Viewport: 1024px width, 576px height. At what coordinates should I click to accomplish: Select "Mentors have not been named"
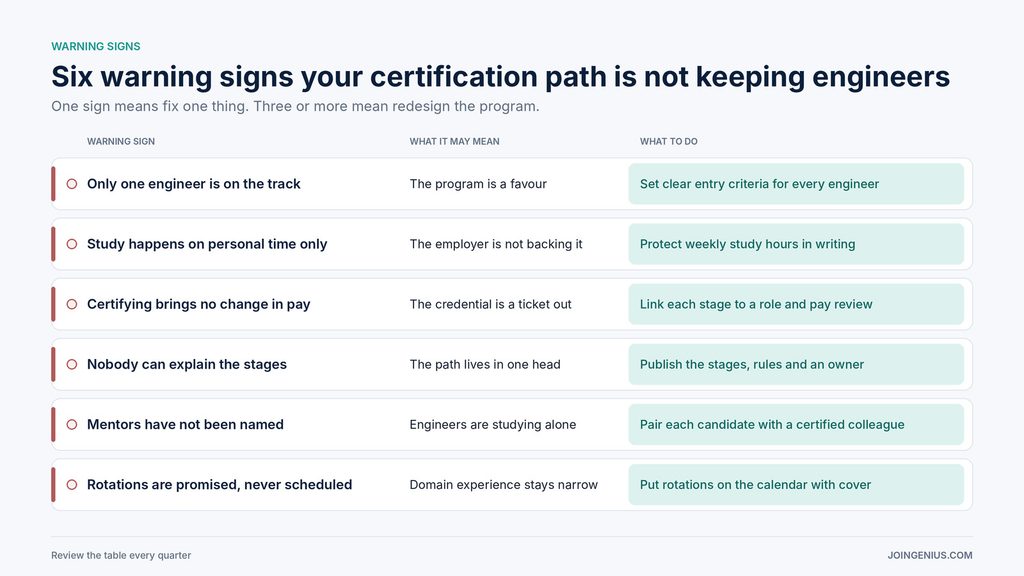[x=185, y=424]
